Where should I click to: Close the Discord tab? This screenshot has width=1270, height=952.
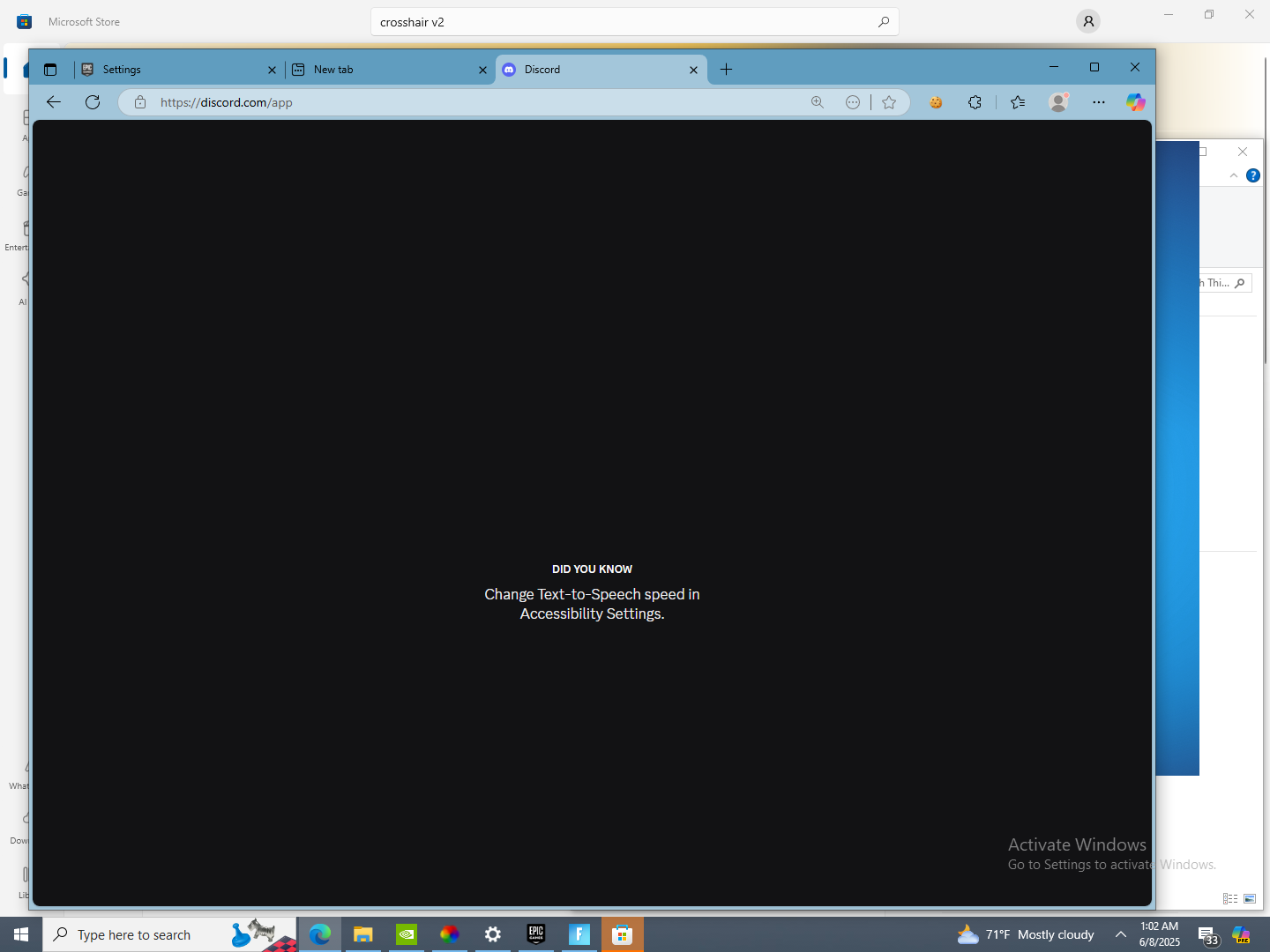point(693,70)
